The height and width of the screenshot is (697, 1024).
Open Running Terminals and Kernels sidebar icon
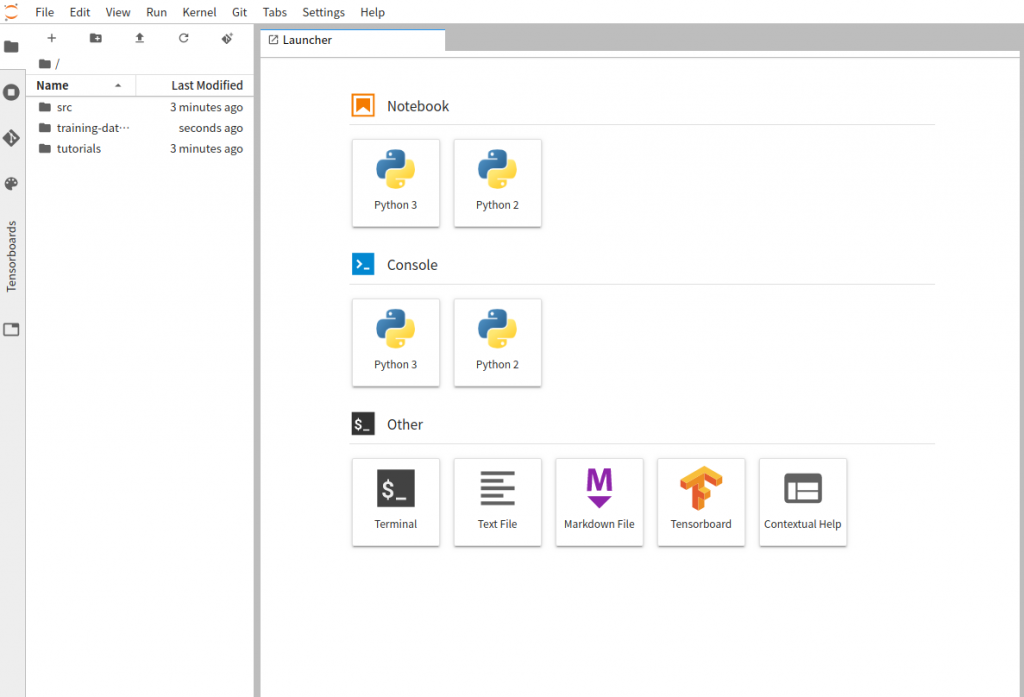coord(11,92)
